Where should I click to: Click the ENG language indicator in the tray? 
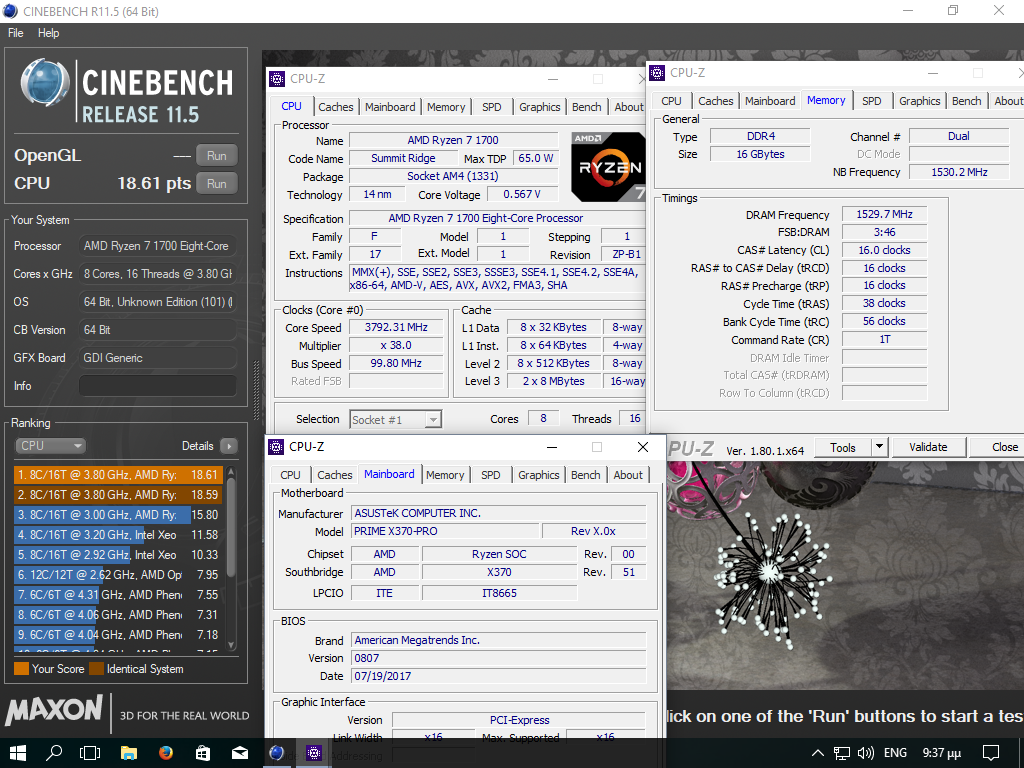(895, 753)
